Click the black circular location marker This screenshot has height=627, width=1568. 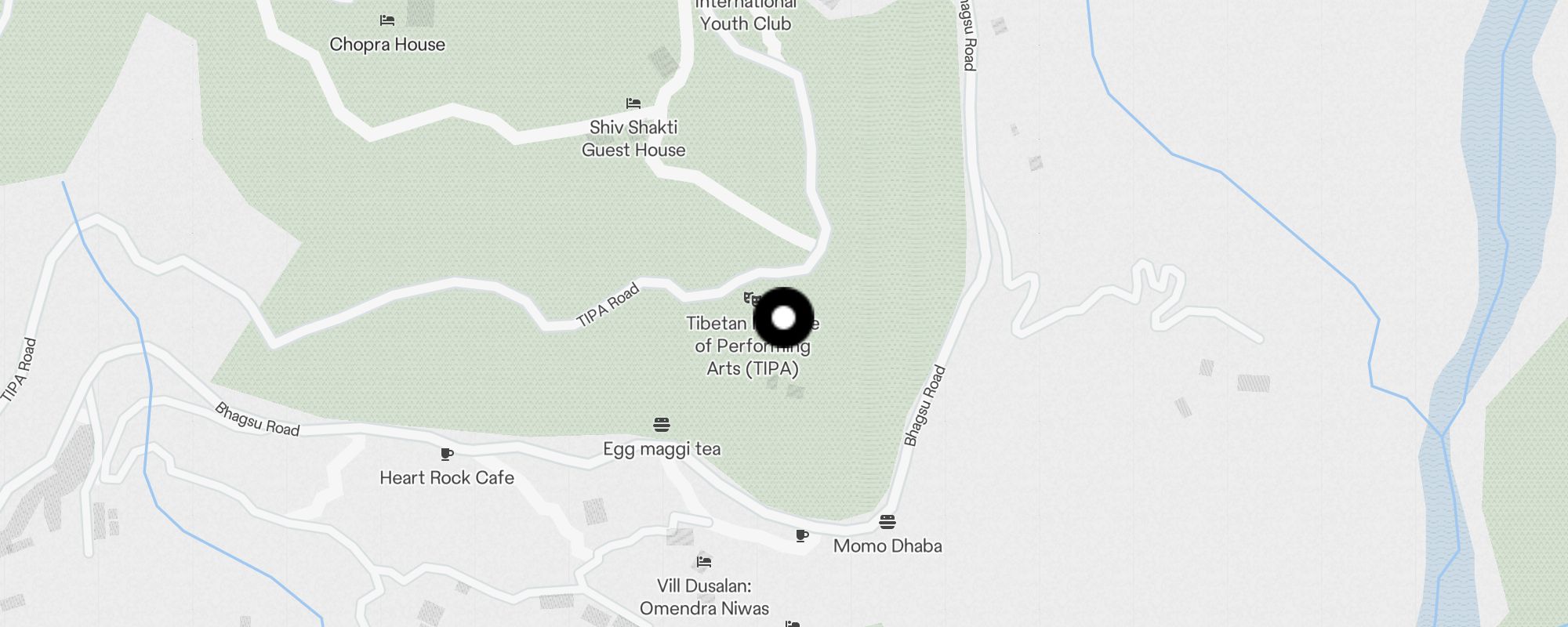point(784,318)
